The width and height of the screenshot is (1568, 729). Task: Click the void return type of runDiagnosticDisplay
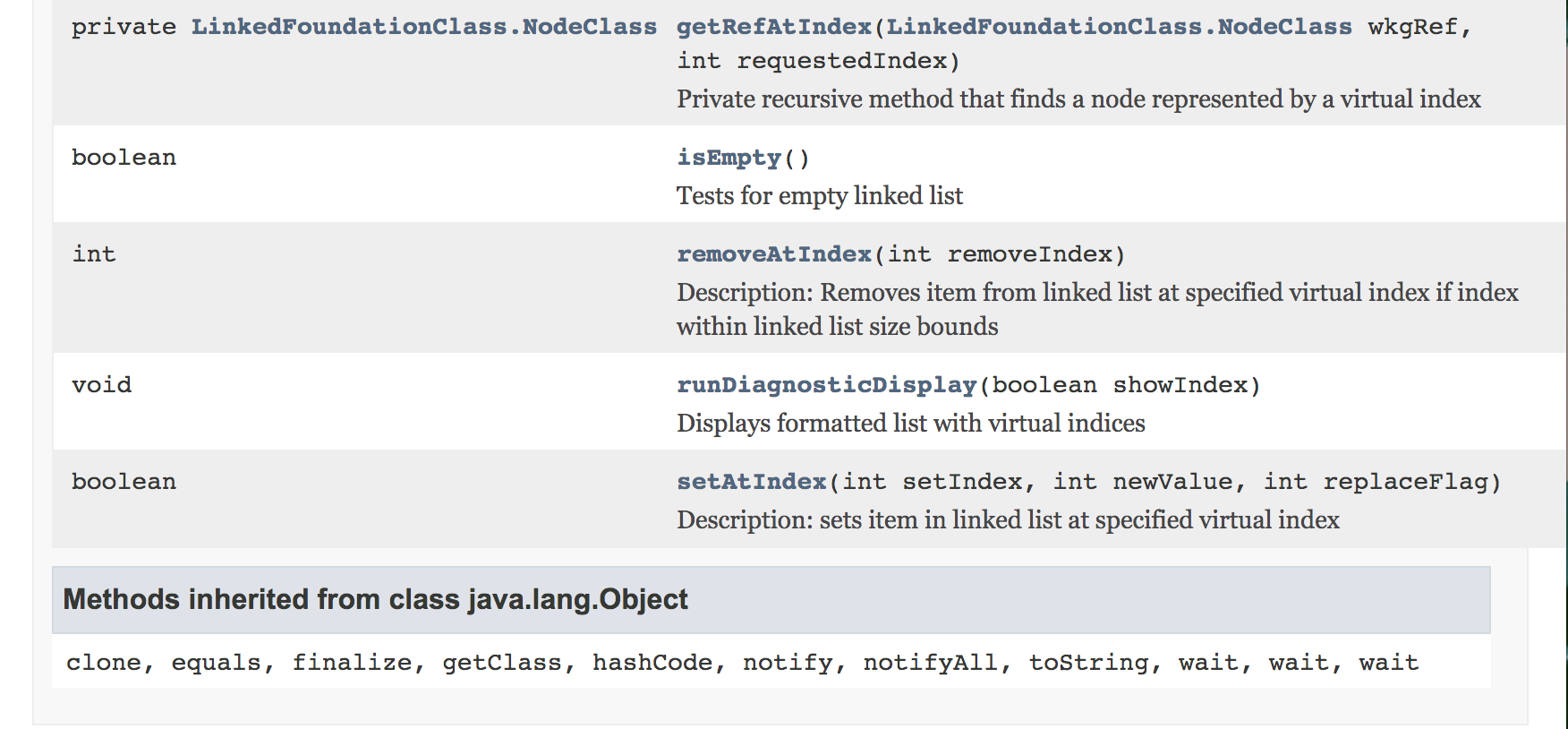[x=102, y=385]
